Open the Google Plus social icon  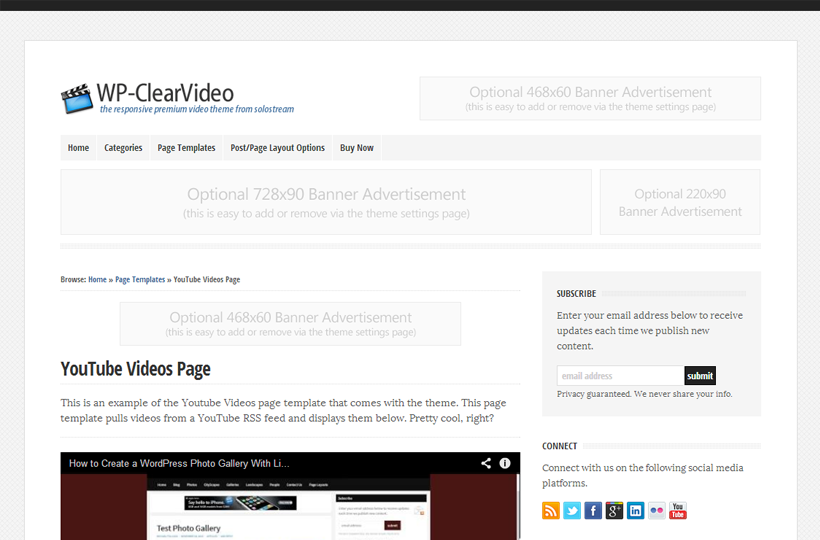tap(614, 510)
